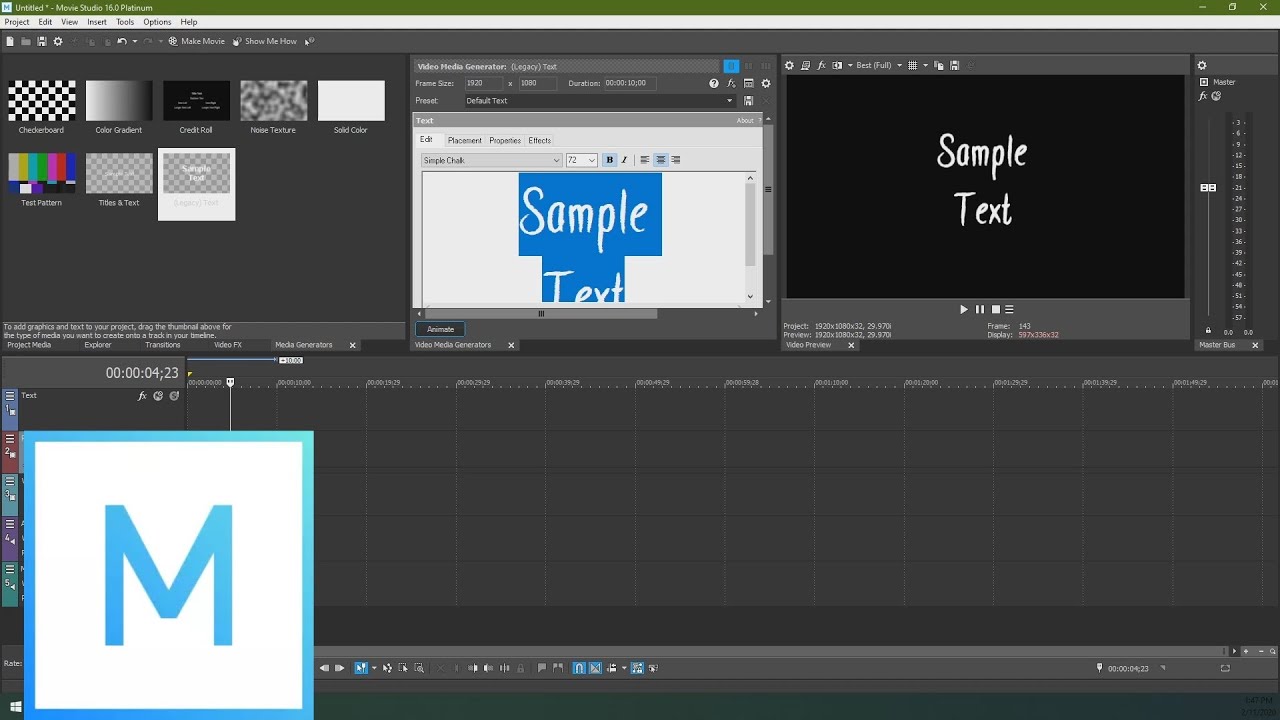Toggle snapping magnet icon in timeline toolbar
The image size is (1280, 720).
click(579, 668)
